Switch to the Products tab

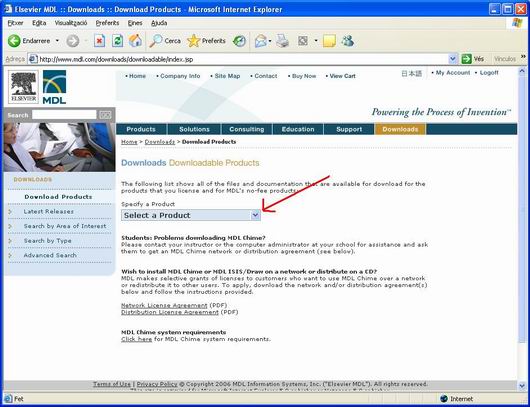[141, 129]
